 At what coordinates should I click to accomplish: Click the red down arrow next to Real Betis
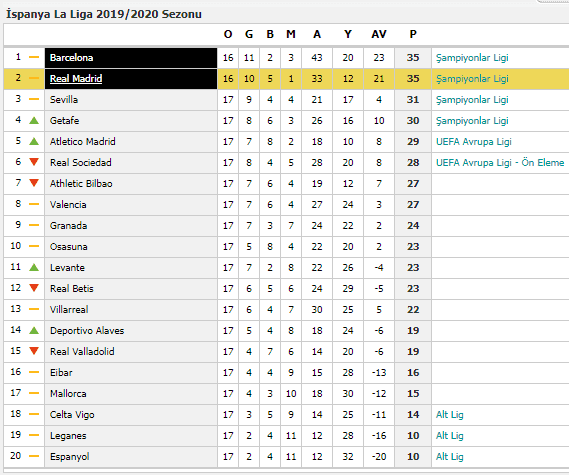34,288
